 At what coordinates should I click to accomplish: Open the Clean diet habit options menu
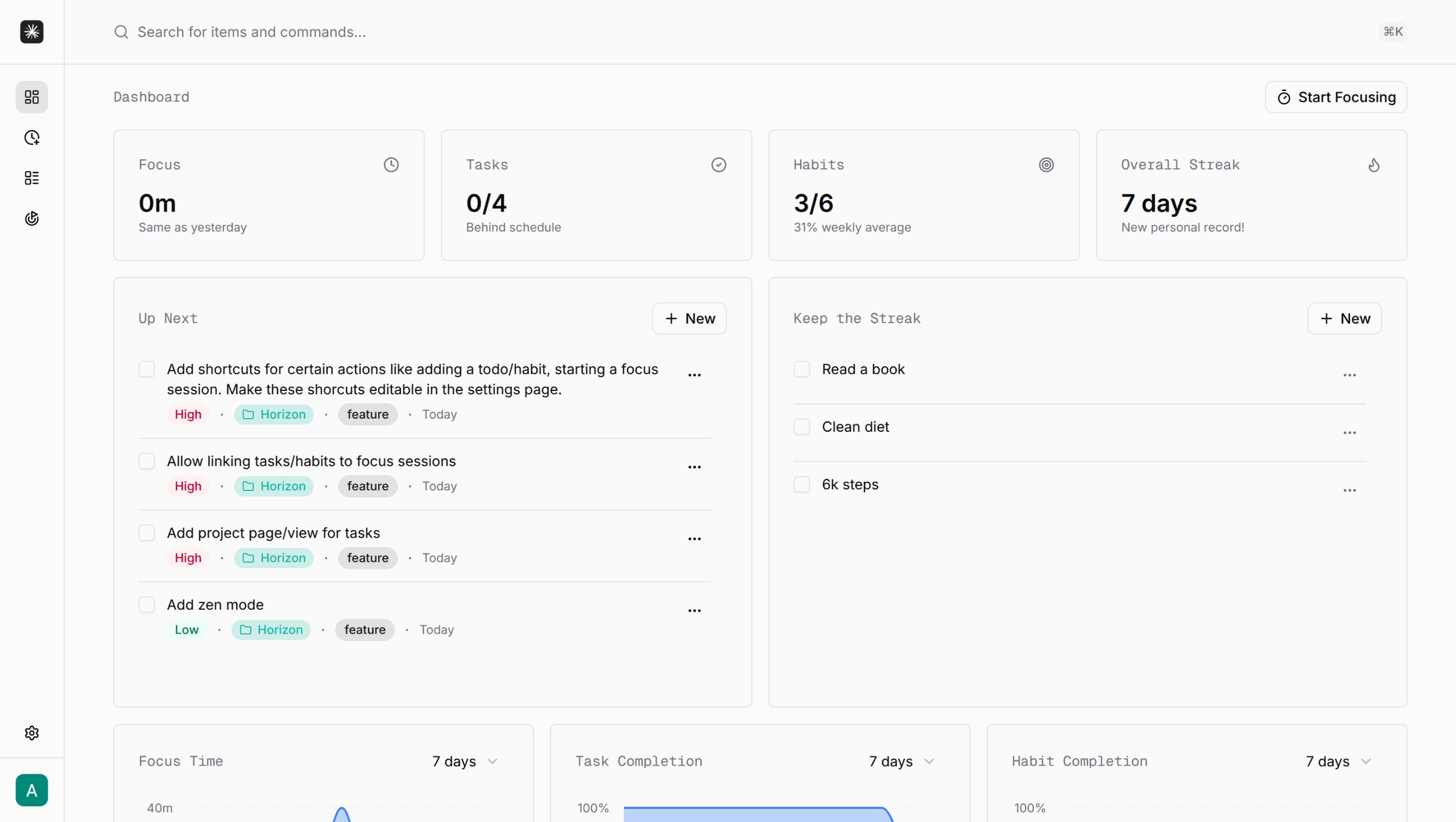1350,432
